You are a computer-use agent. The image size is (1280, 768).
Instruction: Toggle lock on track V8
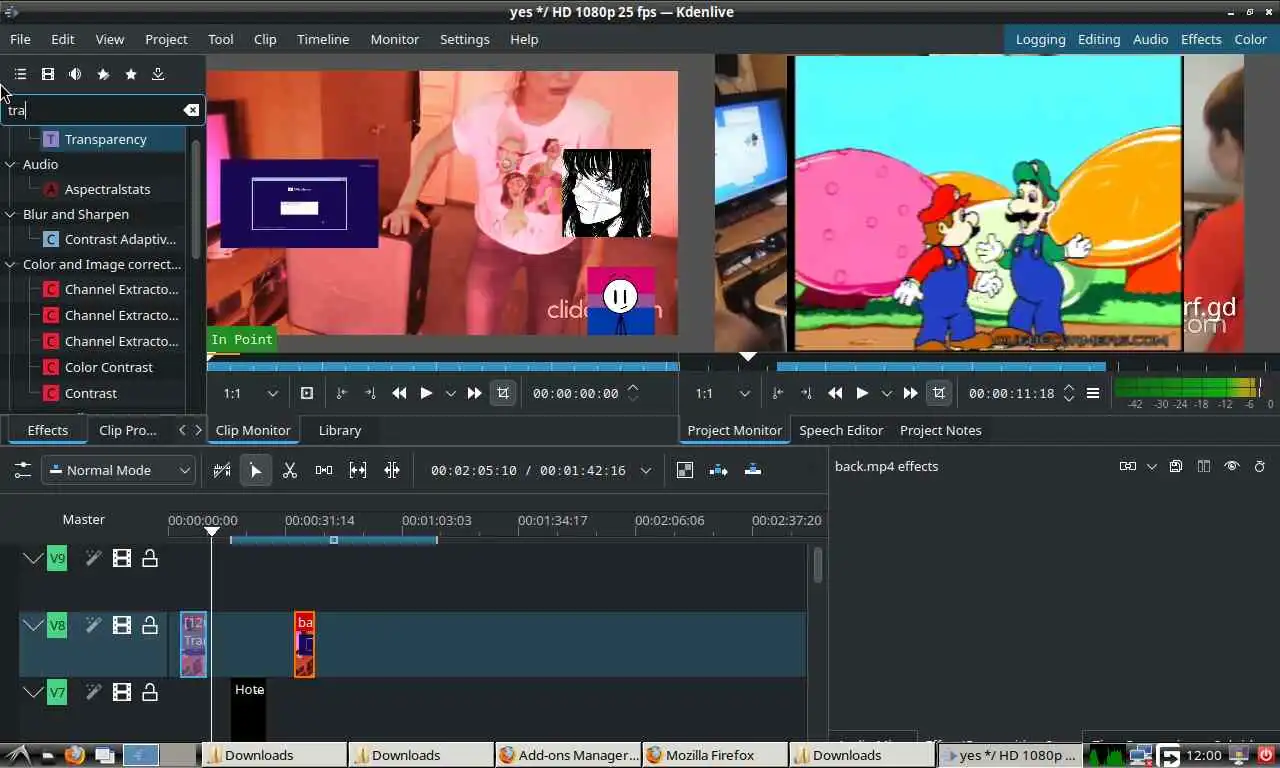pyautogui.click(x=150, y=625)
